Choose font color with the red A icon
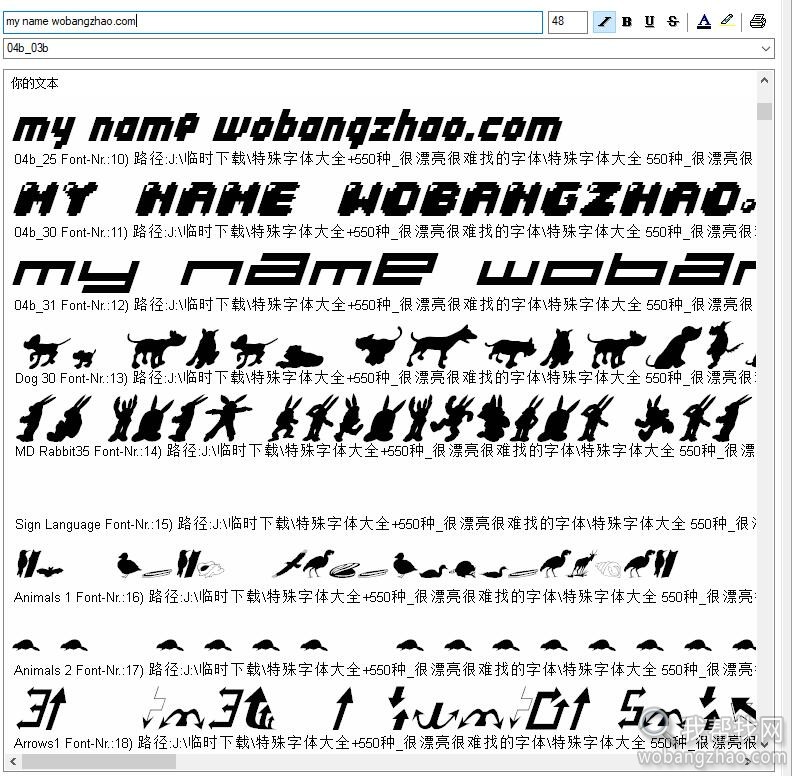The height and width of the screenshot is (776, 792). point(704,22)
